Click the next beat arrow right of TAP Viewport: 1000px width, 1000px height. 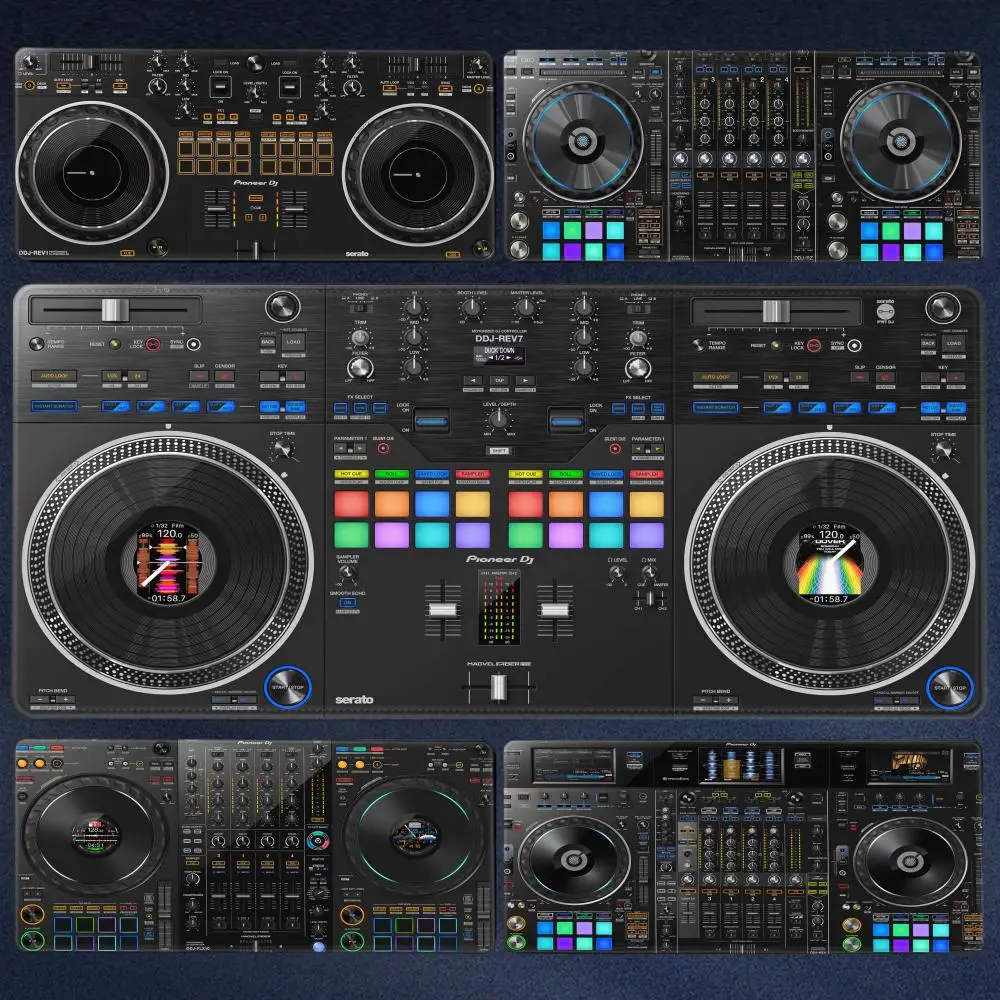click(x=525, y=381)
